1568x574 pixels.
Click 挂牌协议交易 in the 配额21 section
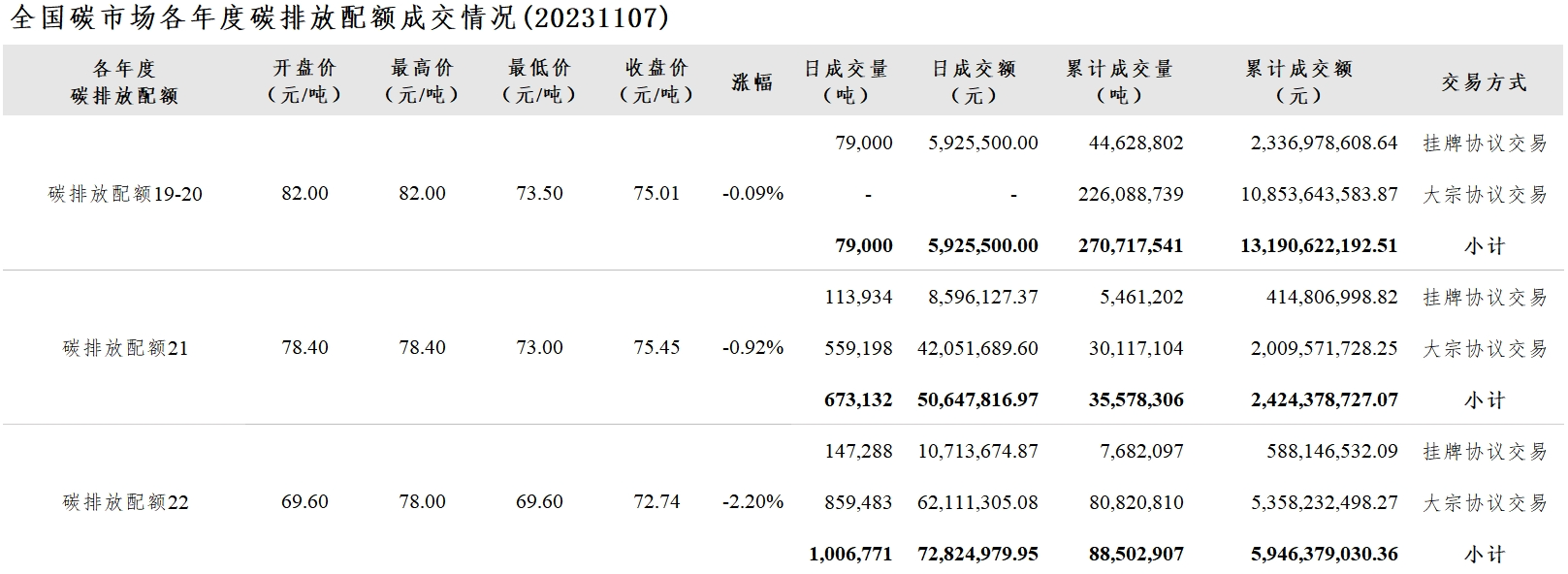[x=1485, y=298]
